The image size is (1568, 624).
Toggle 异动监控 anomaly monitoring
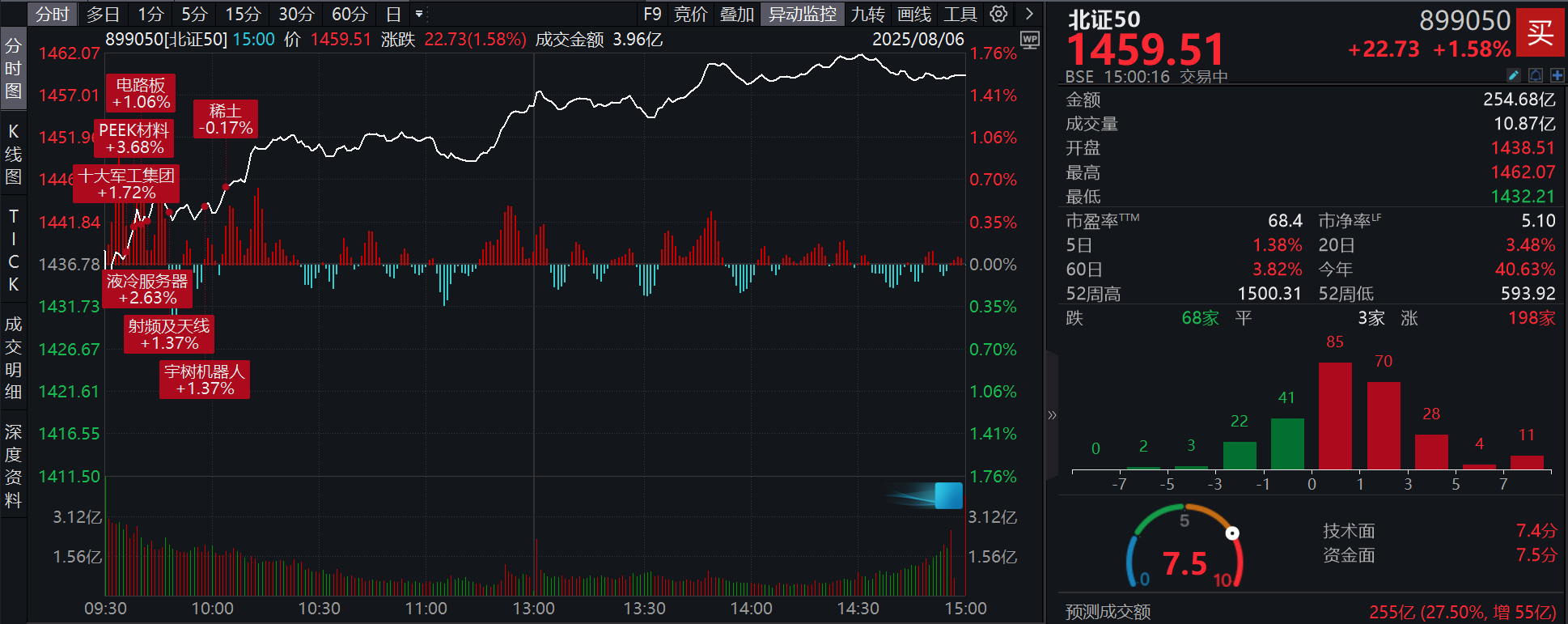(x=803, y=14)
